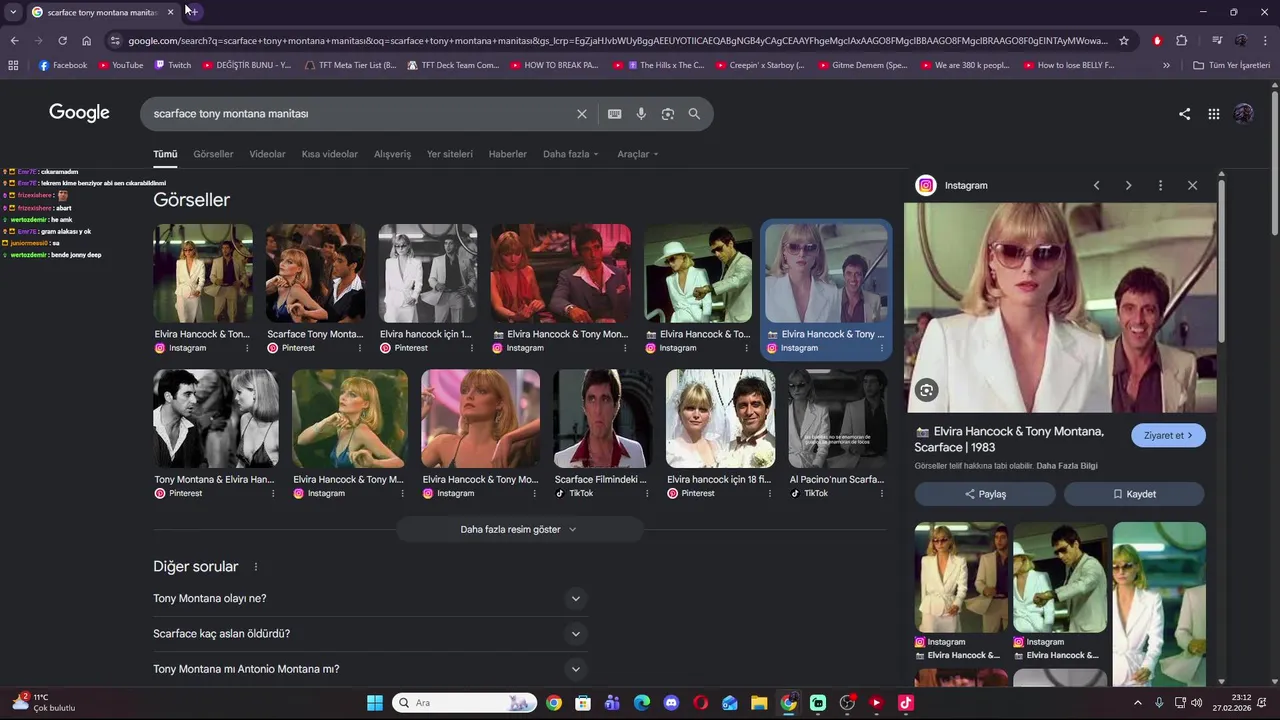
Task: Open Opera from the taskbar
Action: click(700, 703)
